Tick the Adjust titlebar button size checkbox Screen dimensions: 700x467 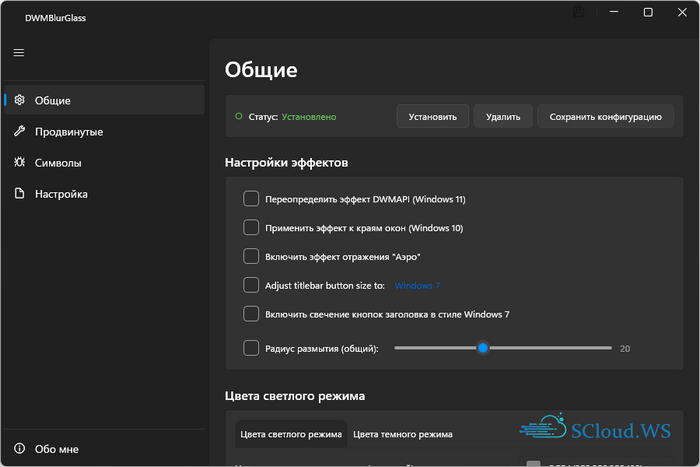[x=251, y=285]
